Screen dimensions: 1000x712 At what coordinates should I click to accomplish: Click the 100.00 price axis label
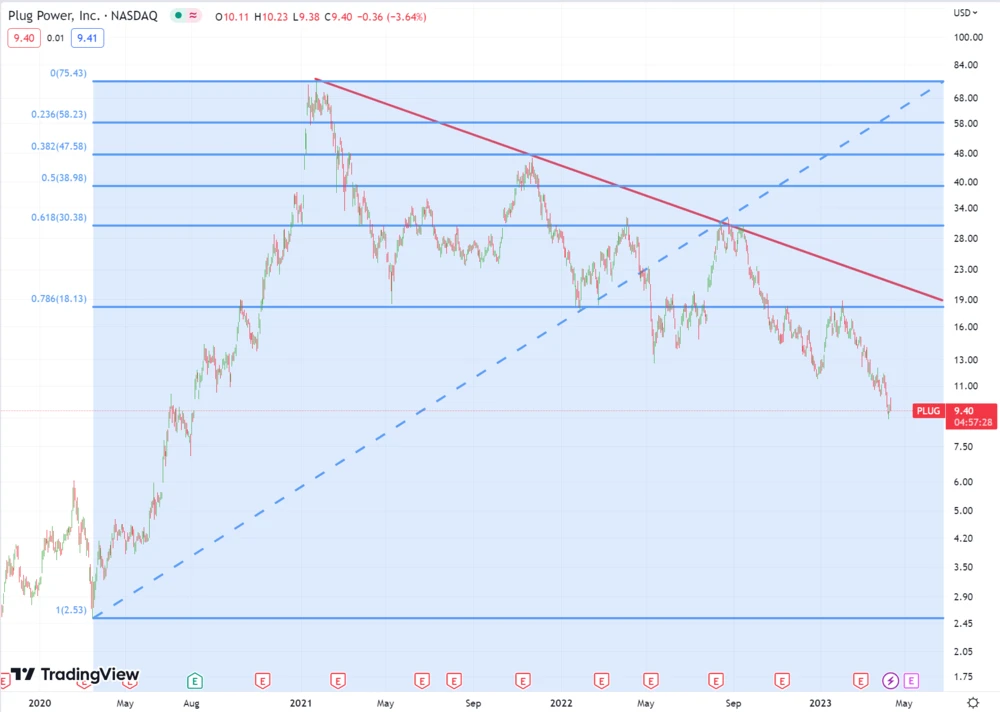coord(968,38)
